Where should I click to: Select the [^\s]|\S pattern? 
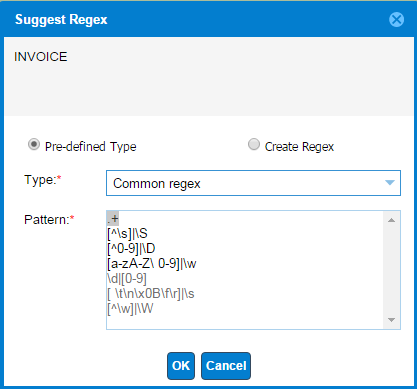tap(127, 234)
